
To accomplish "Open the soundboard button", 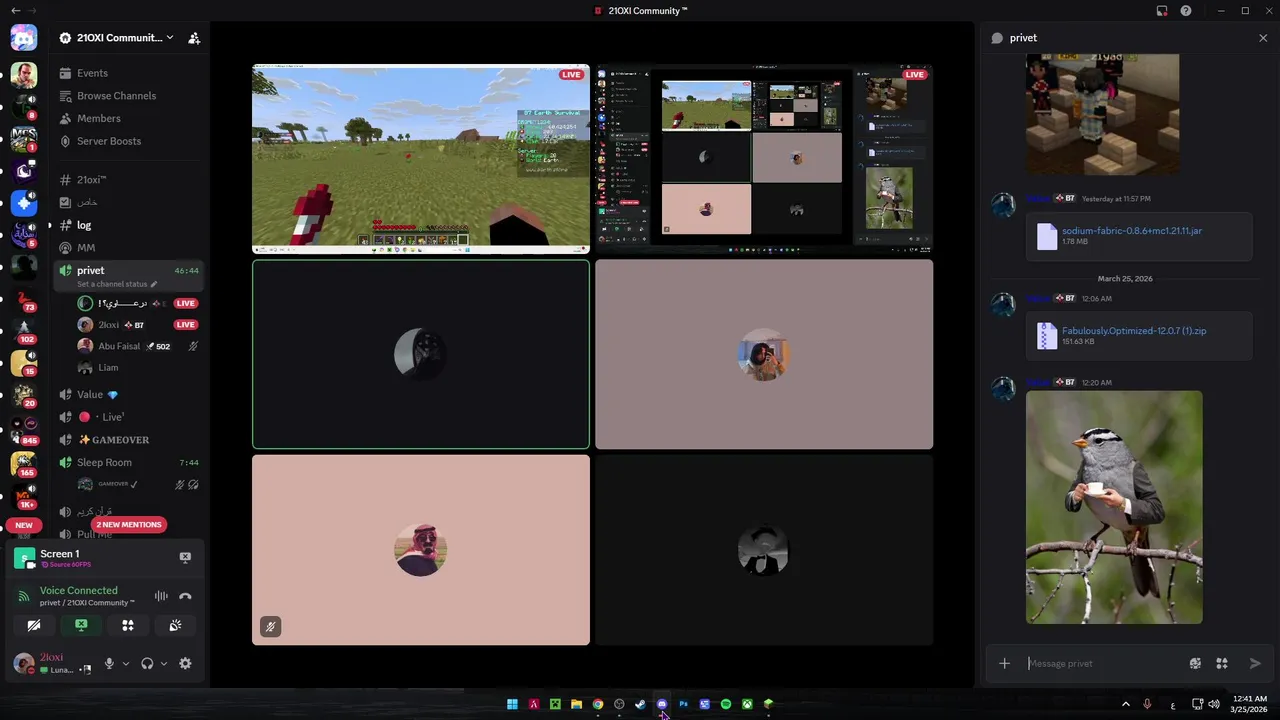I will (x=175, y=625).
